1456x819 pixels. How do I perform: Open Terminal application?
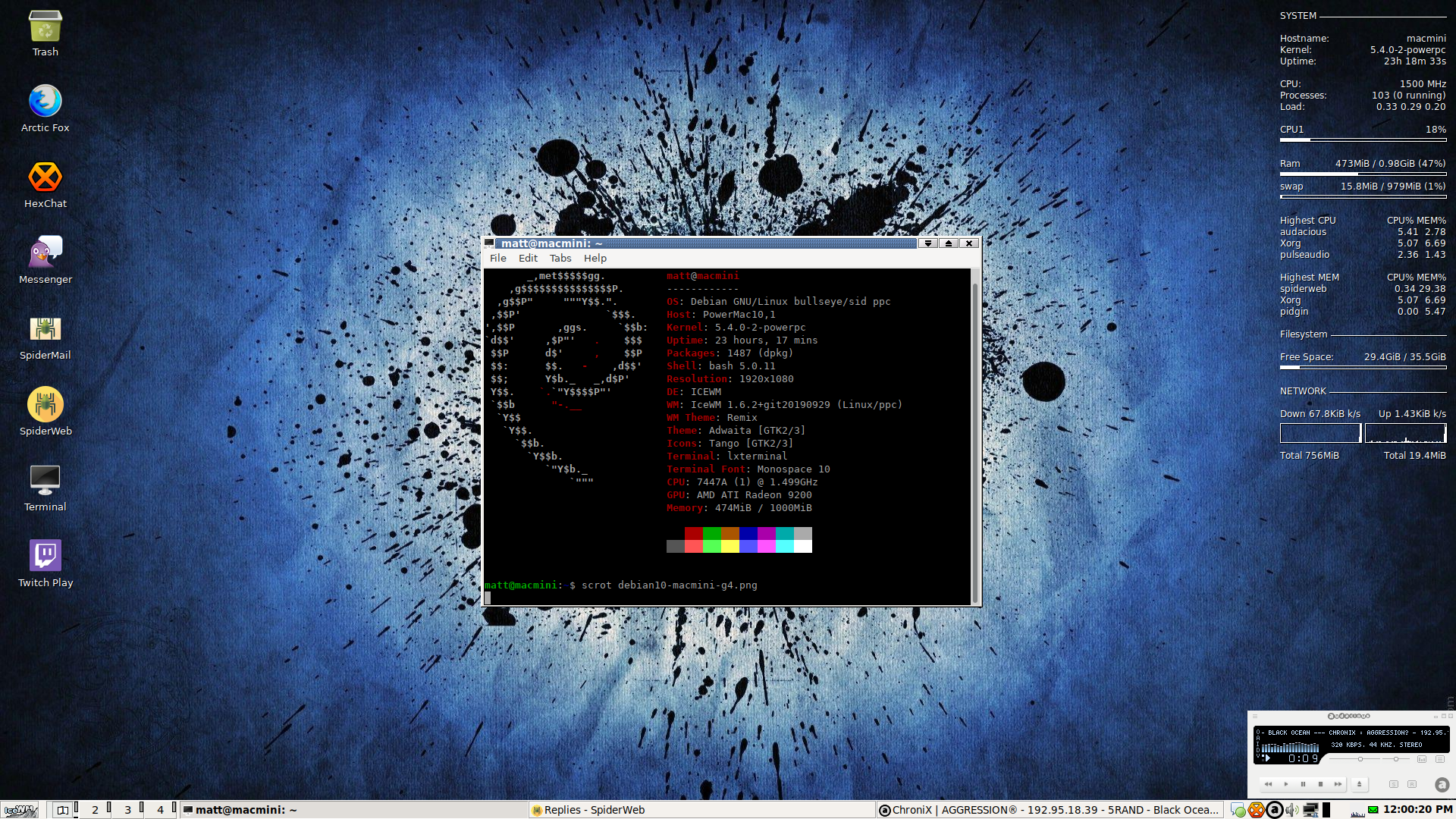click(x=45, y=481)
